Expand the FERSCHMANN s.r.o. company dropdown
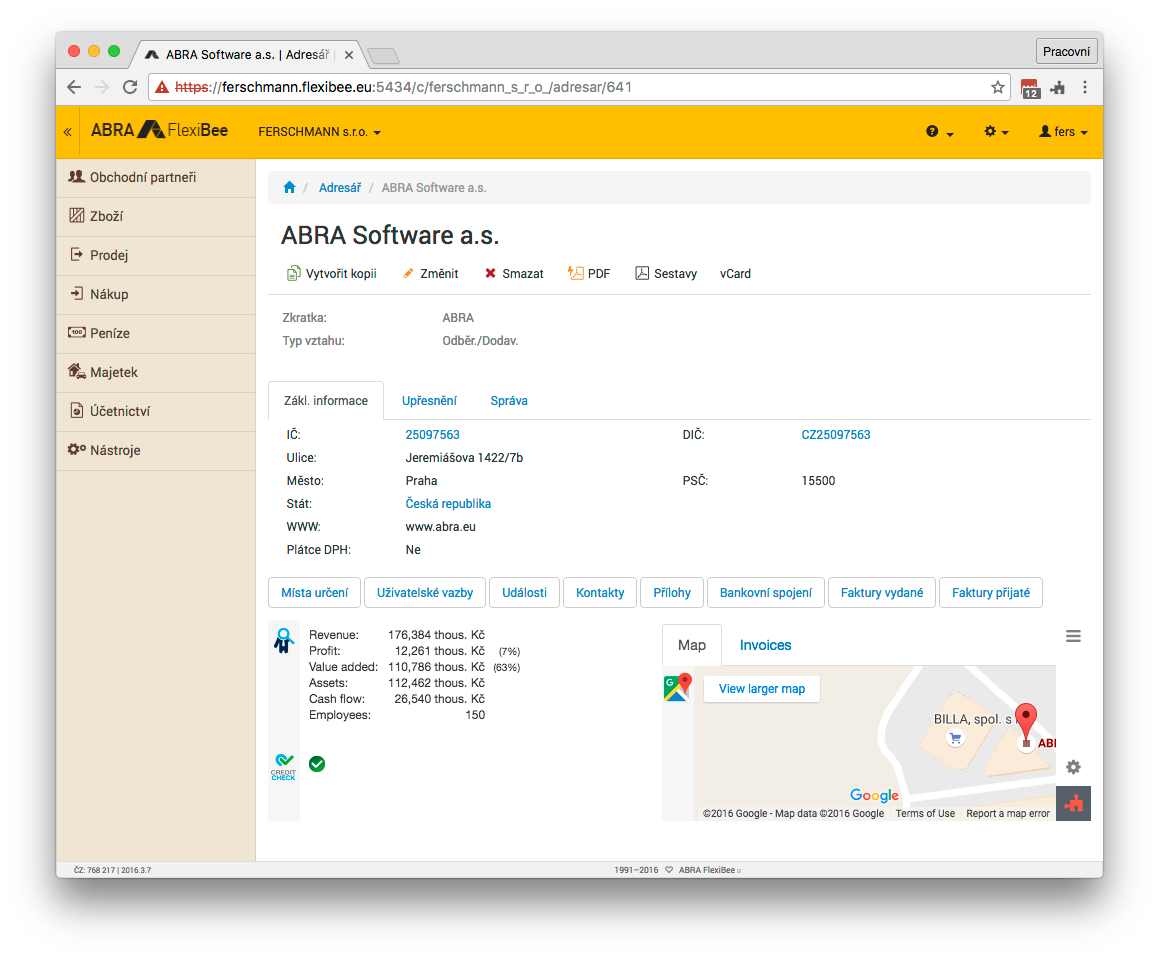This screenshot has height=958, width=1159. (x=319, y=132)
